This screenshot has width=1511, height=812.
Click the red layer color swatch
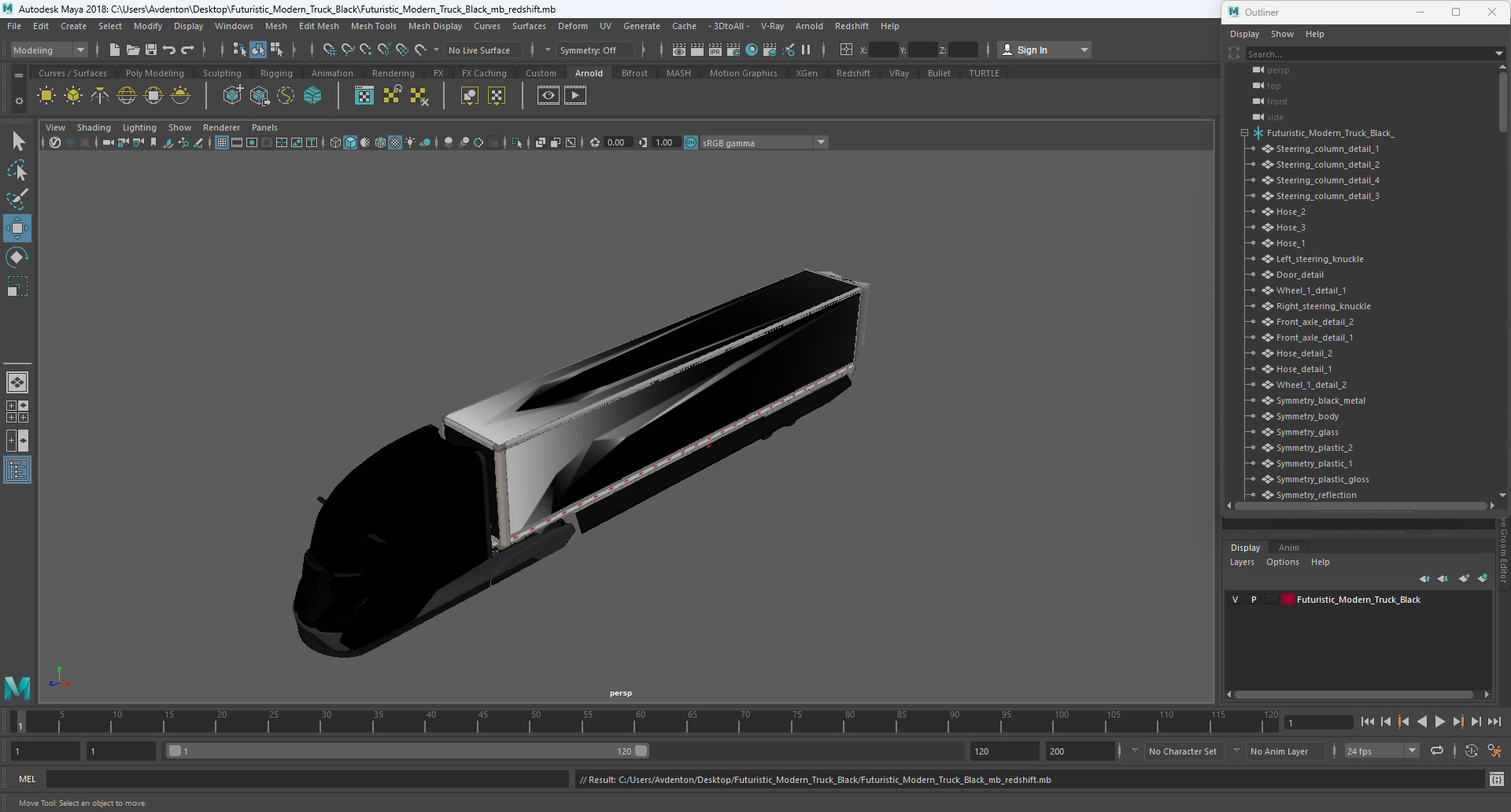pos(1288,600)
